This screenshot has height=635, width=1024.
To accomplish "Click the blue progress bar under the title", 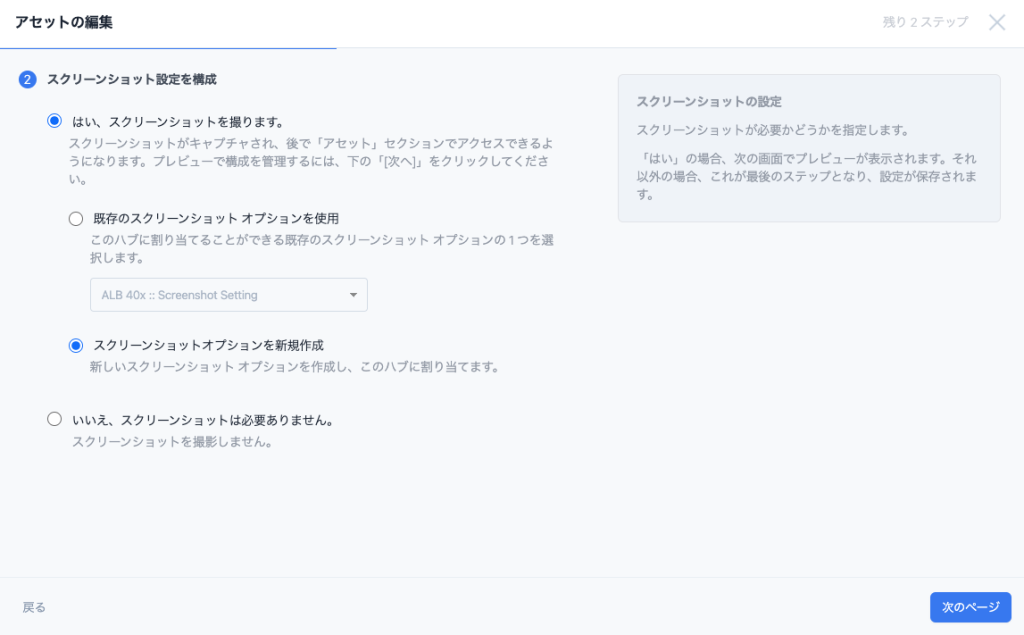I will (x=168, y=48).
